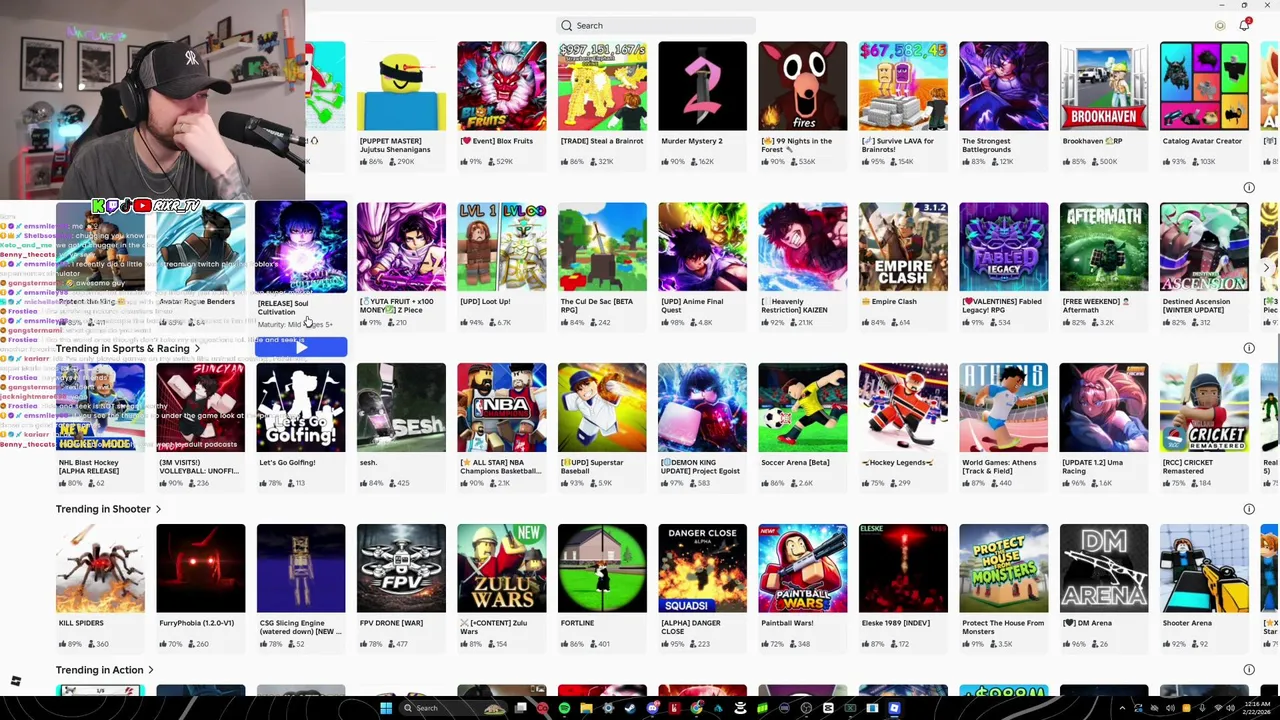Open the Empire Clash thumbnail

tap(903, 247)
